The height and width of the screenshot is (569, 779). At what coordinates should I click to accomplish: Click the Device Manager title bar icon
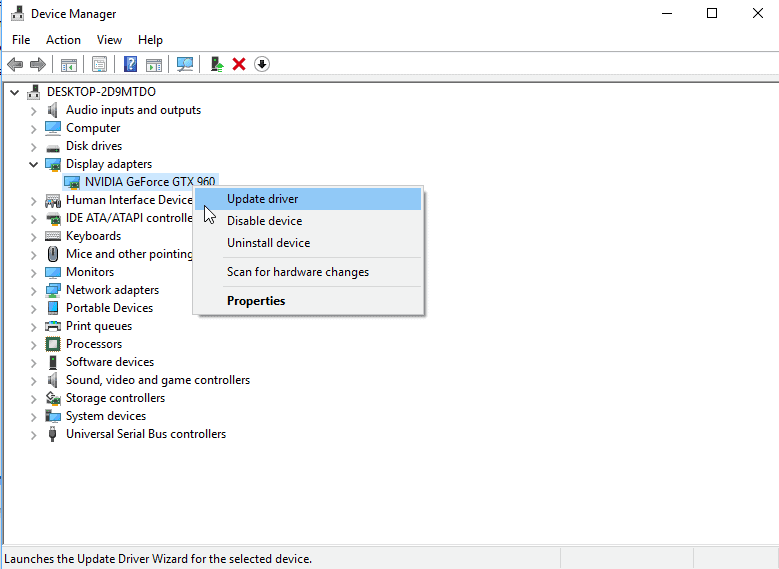pos(17,13)
